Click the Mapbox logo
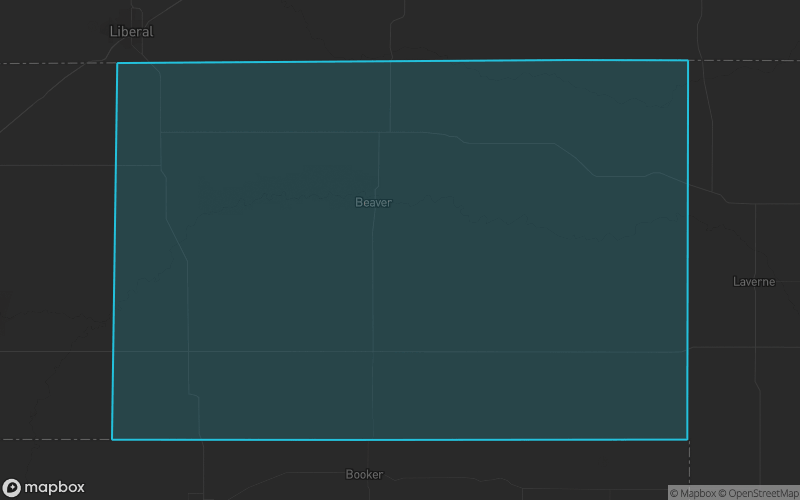Viewport: 800px width, 500px height. pos(43,487)
